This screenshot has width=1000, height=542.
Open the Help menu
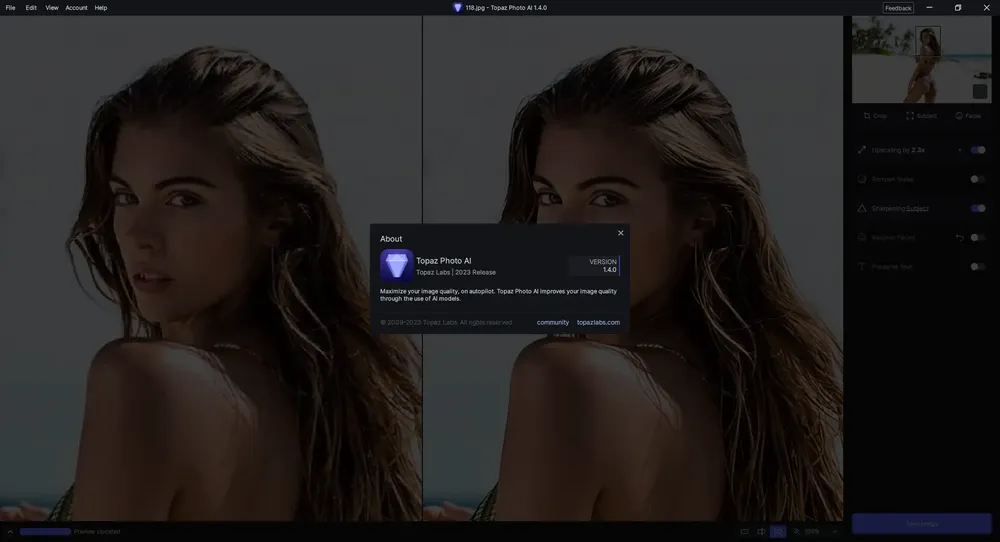(x=101, y=8)
